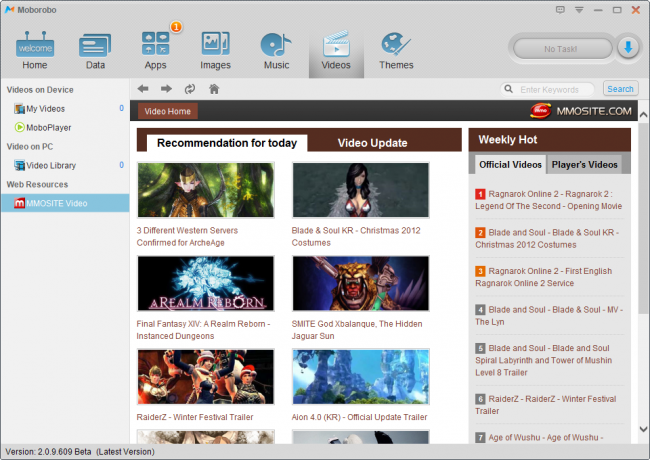Open the Home welcome icon

point(35,51)
